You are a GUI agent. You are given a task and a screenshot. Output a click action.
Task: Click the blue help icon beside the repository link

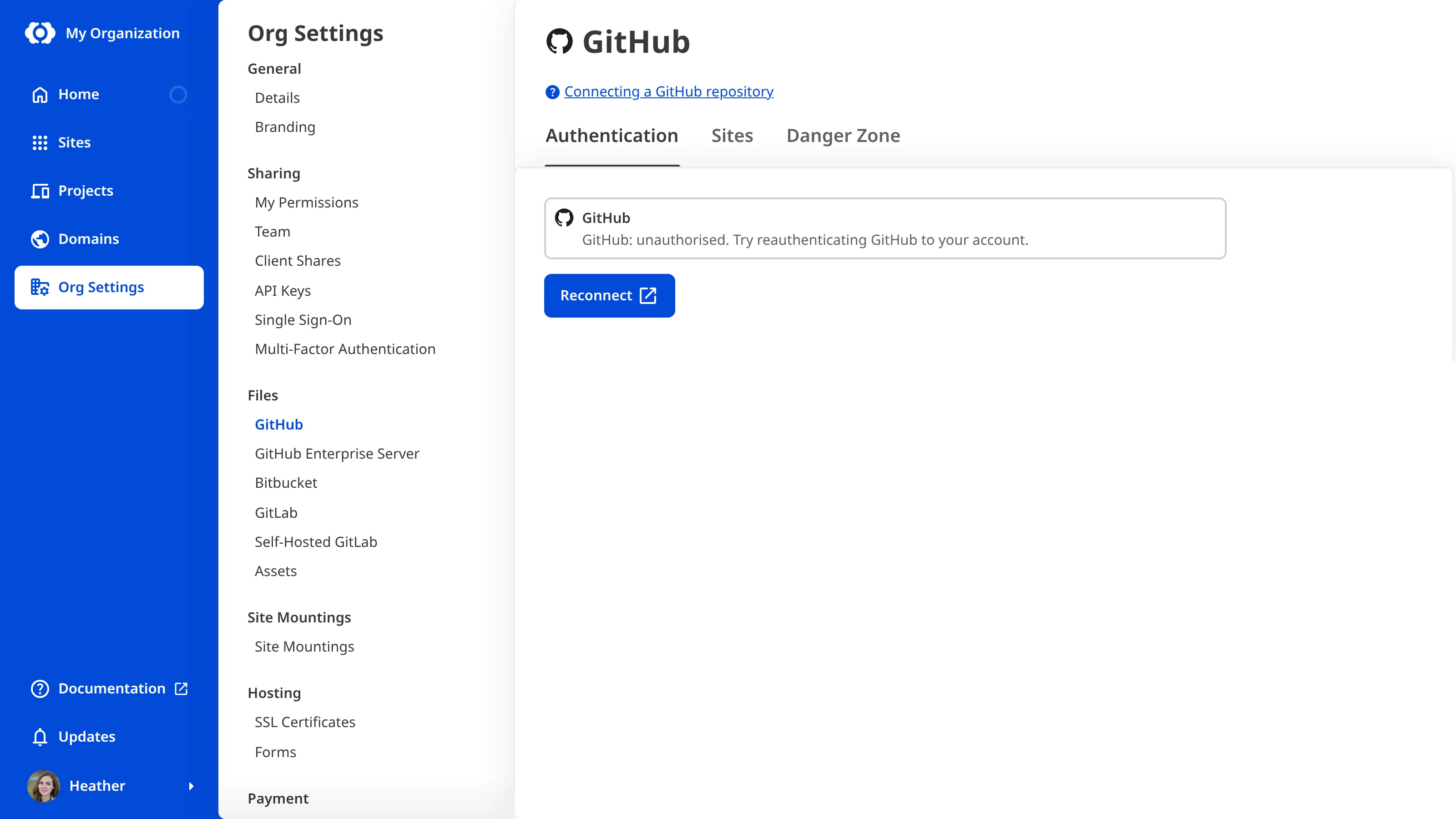pyautogui.click(x=552, y=91)
